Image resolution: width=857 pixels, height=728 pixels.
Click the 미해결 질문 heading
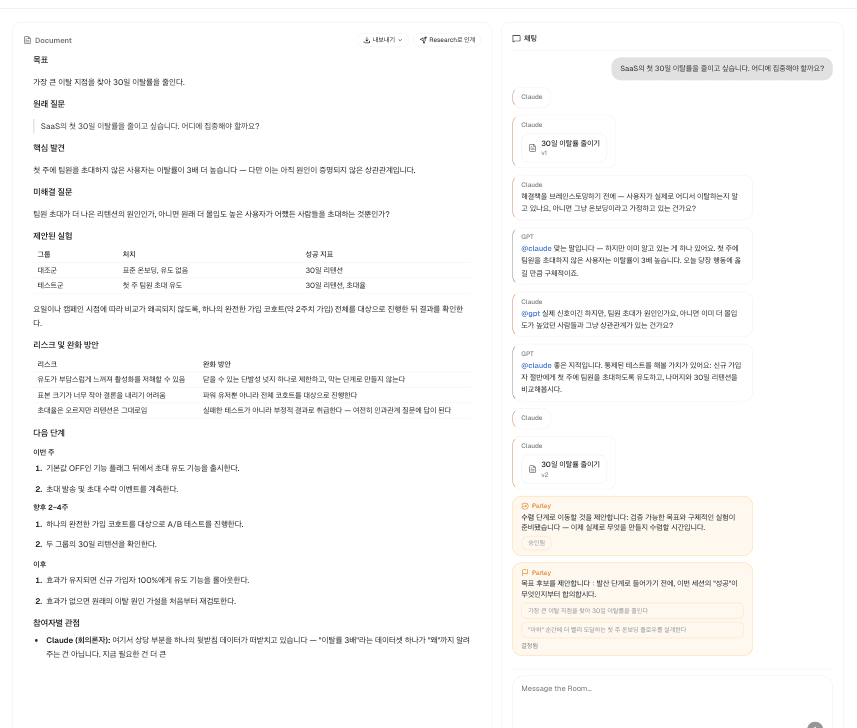tap(52, 192)
